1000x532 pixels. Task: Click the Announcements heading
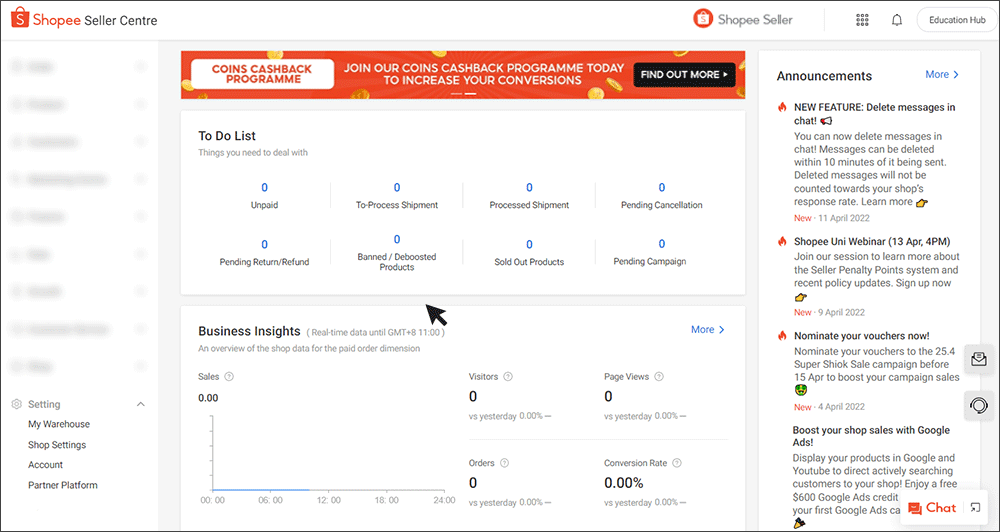824,76
